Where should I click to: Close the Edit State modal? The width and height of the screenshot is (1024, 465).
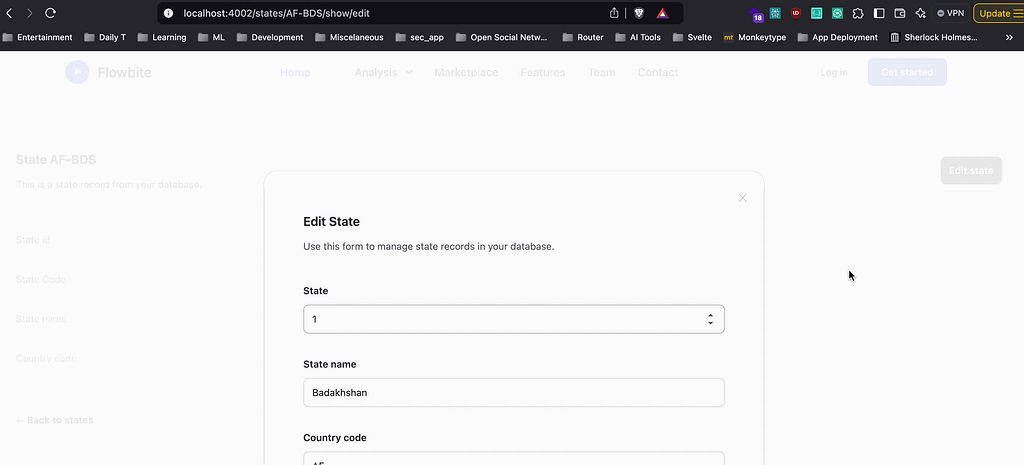click(x=743, y=198)
